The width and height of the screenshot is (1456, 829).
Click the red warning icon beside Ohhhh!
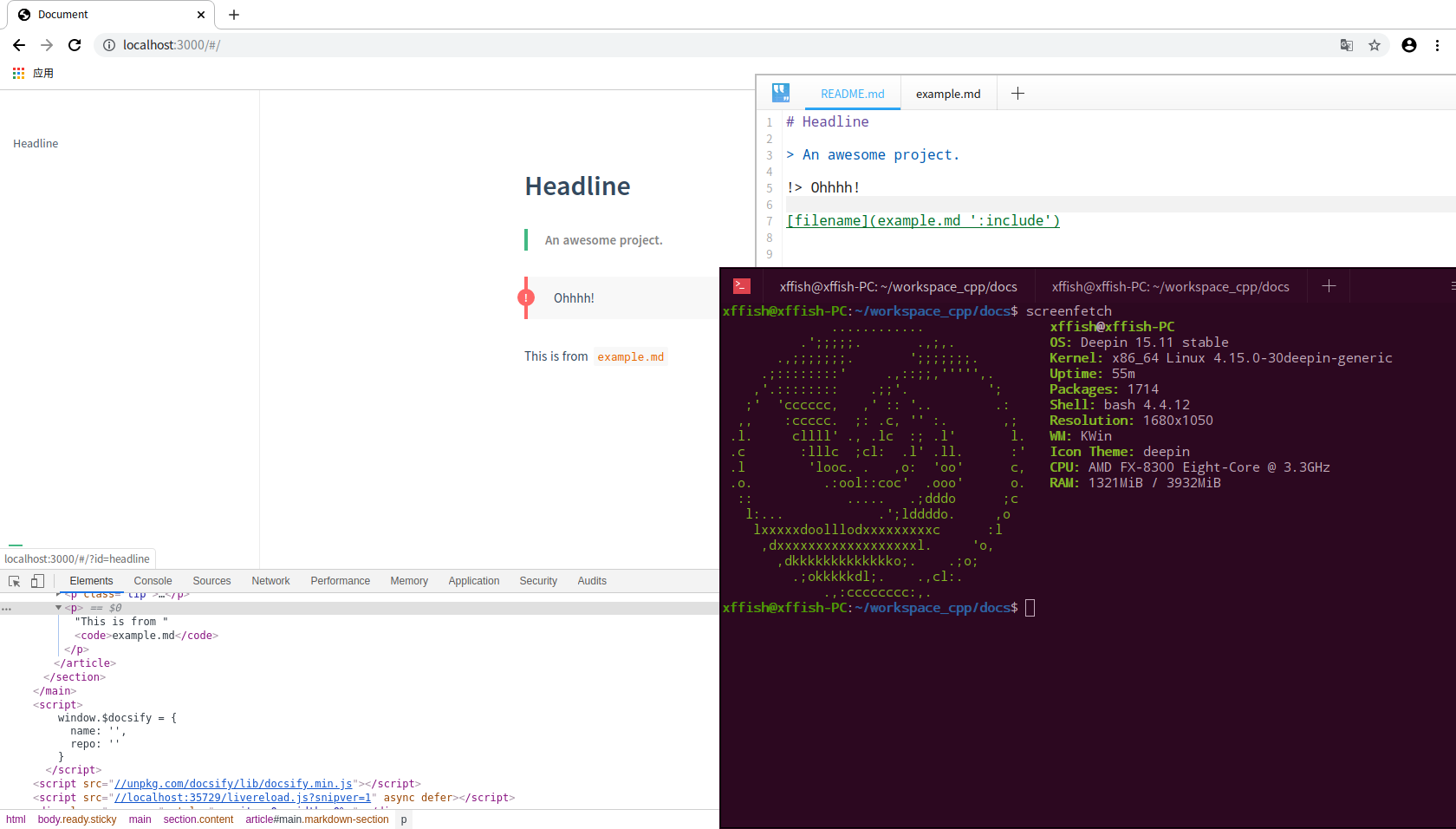(x=526, y=297)
